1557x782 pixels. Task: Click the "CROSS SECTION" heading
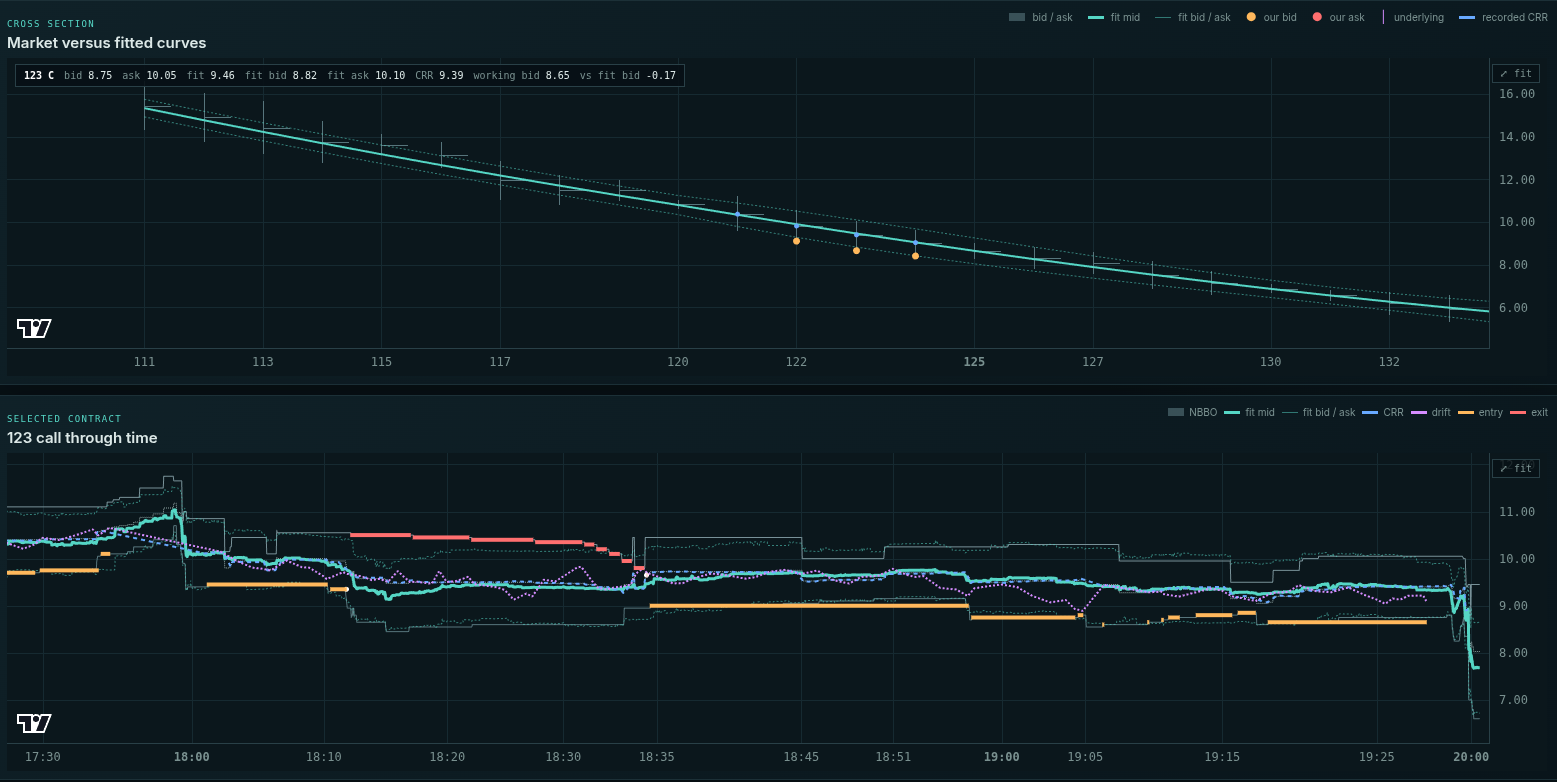pos(51,23)
